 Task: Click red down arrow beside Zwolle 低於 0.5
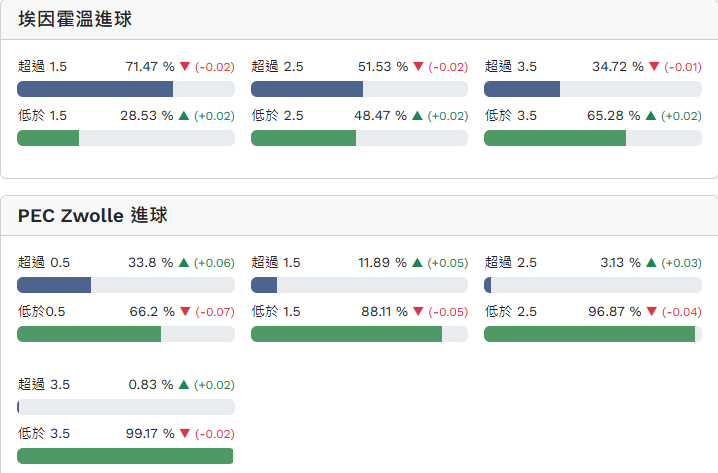(x=184, y=312)
